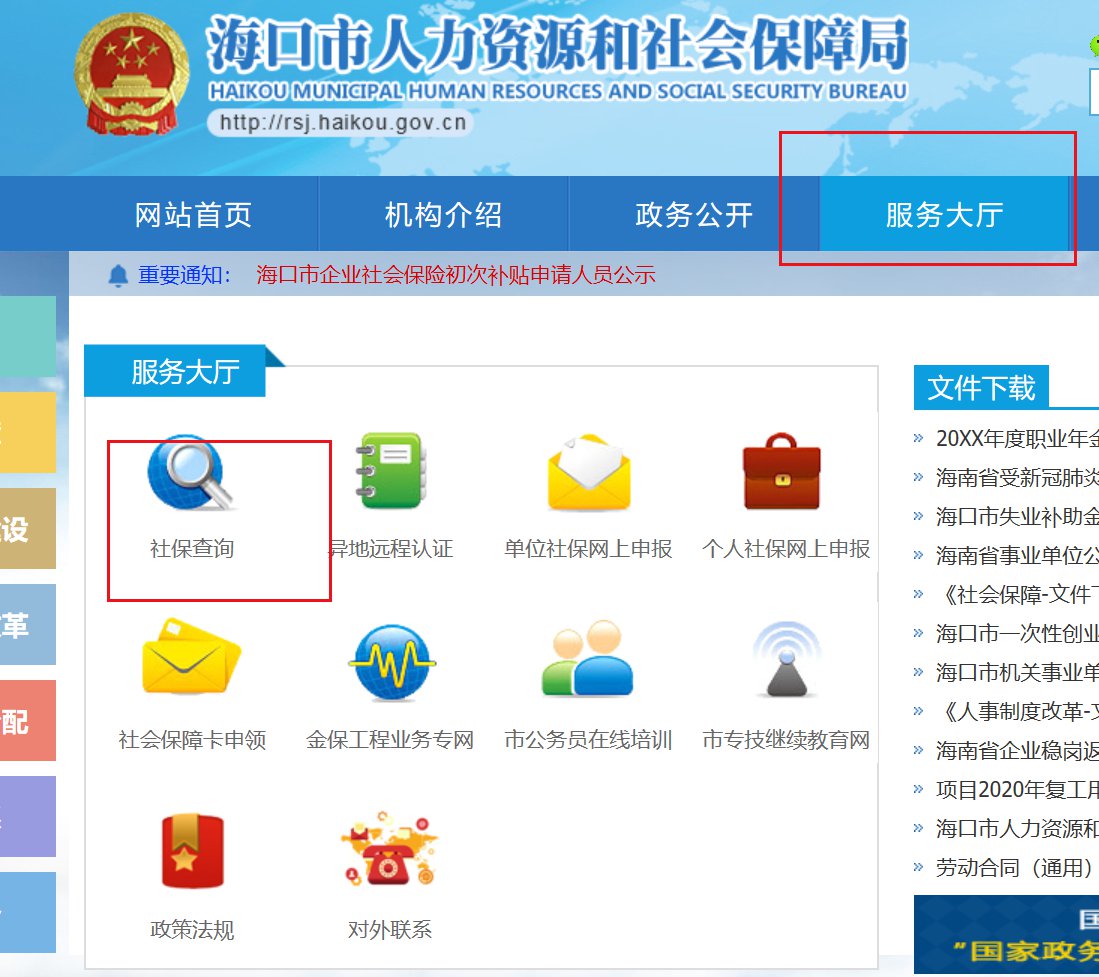Go to 网站首页 in navigation bar
This screenshot has height=977, width=1099.
[193, 214]
